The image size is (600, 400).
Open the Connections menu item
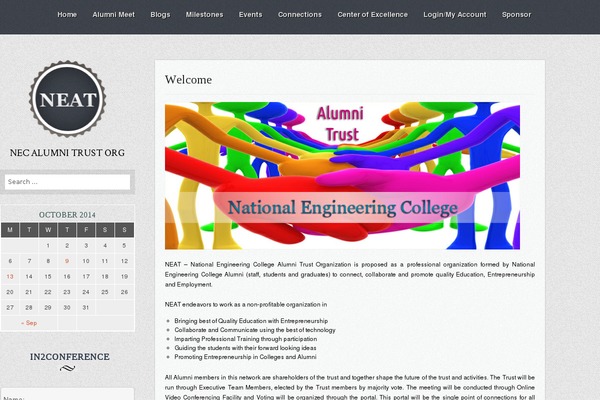pyautogui.click(x=300, y=15)
